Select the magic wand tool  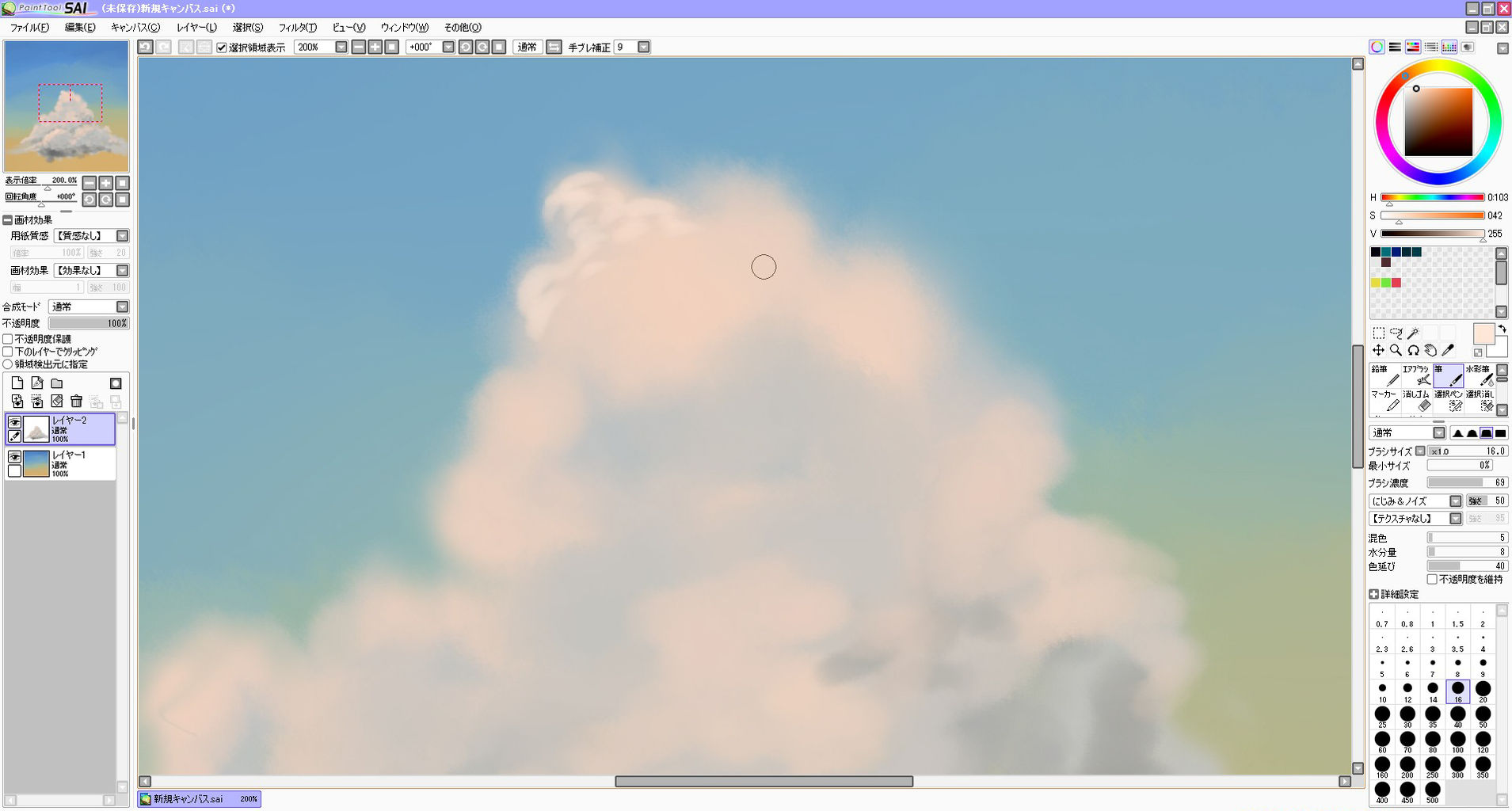[1414, 333]
